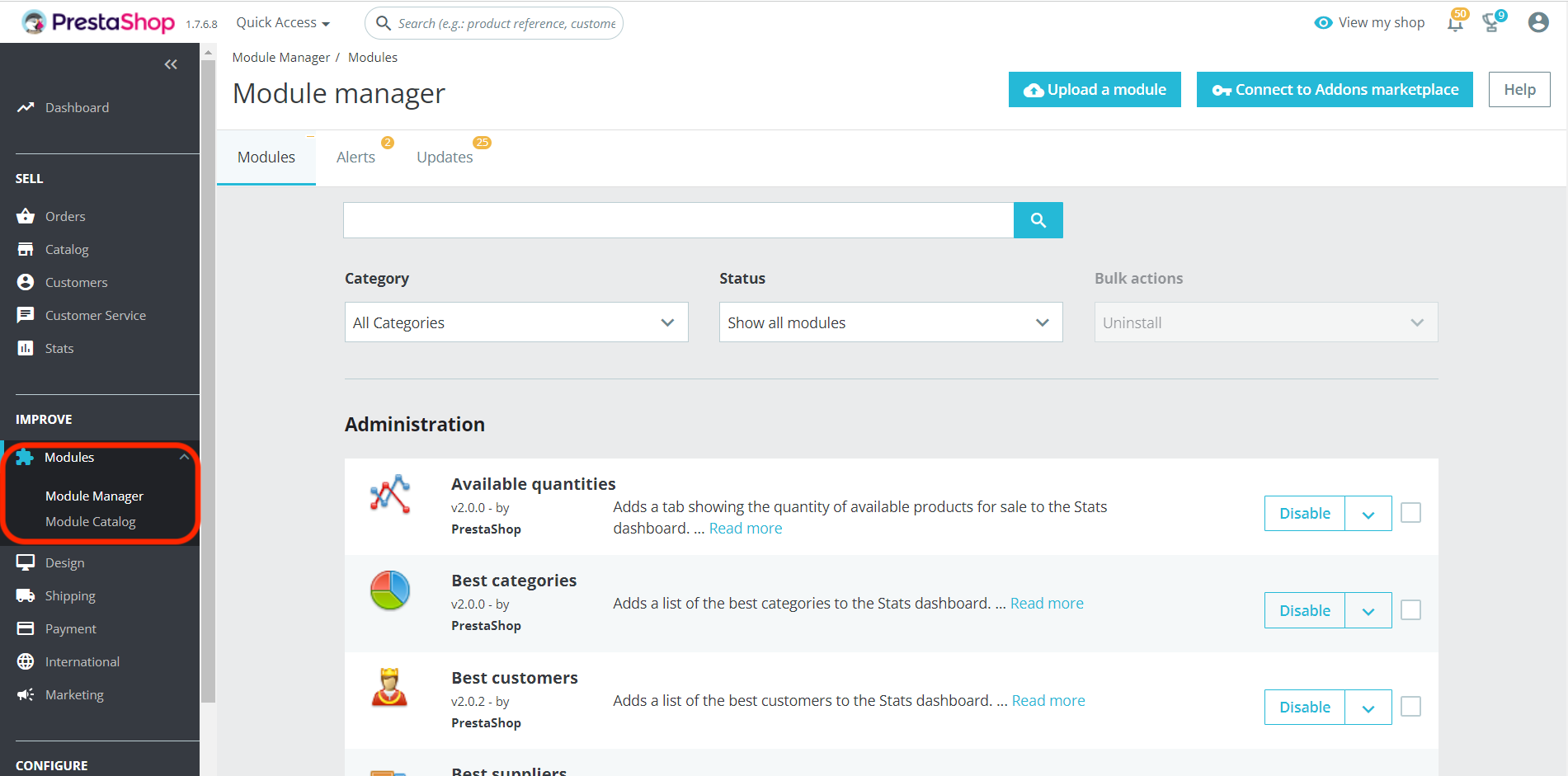Open the Quick Access dropdown
This screenshot has width=1568, height=776.
pos(283,22)
